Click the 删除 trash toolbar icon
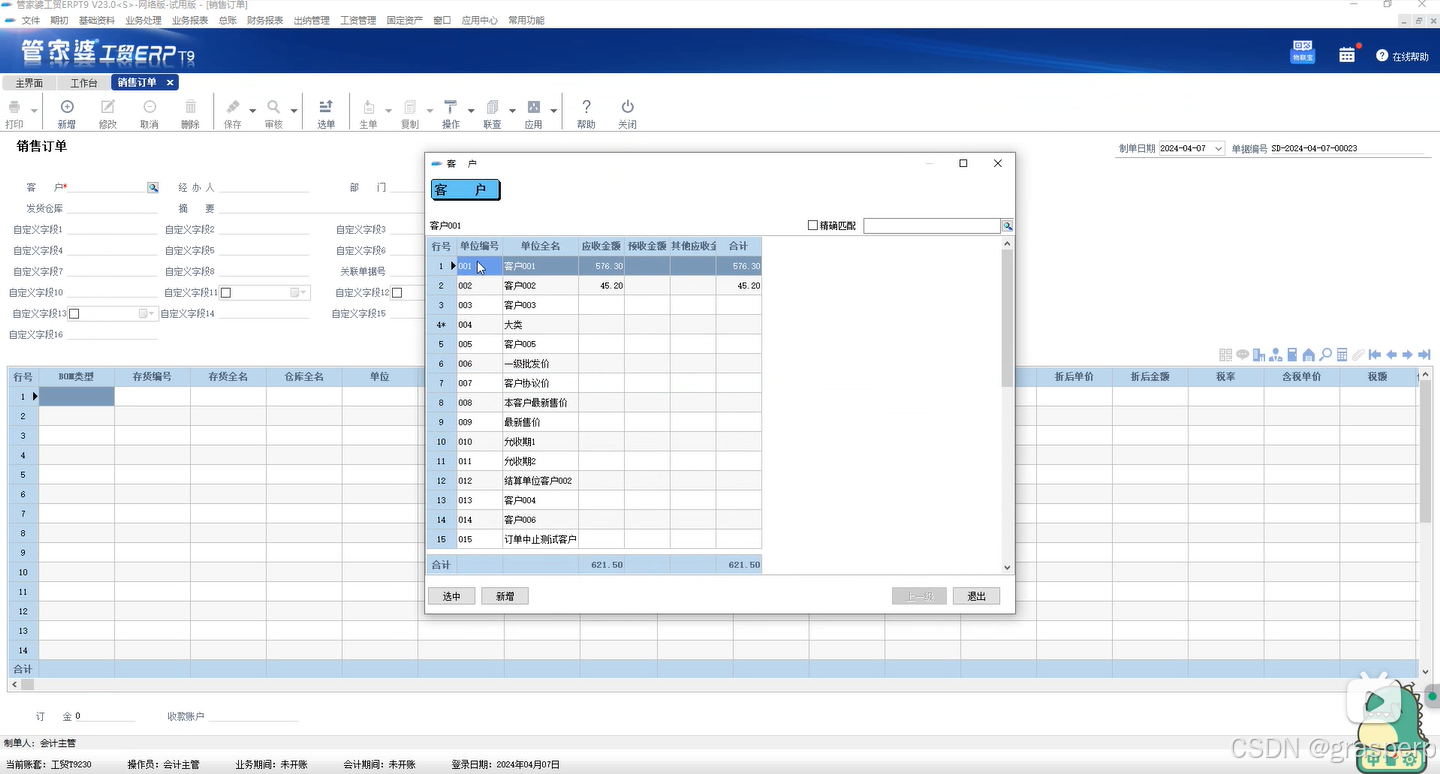 (190, 107)
